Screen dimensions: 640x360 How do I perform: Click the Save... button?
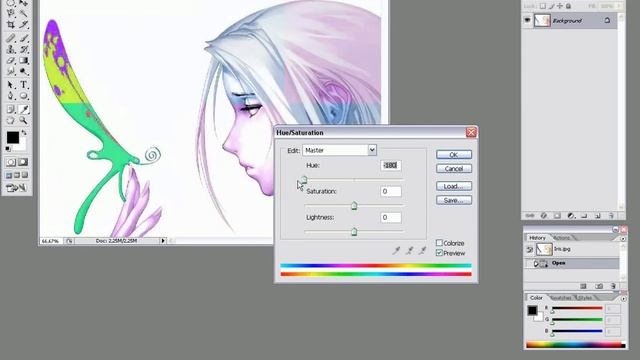coord(453,200)
